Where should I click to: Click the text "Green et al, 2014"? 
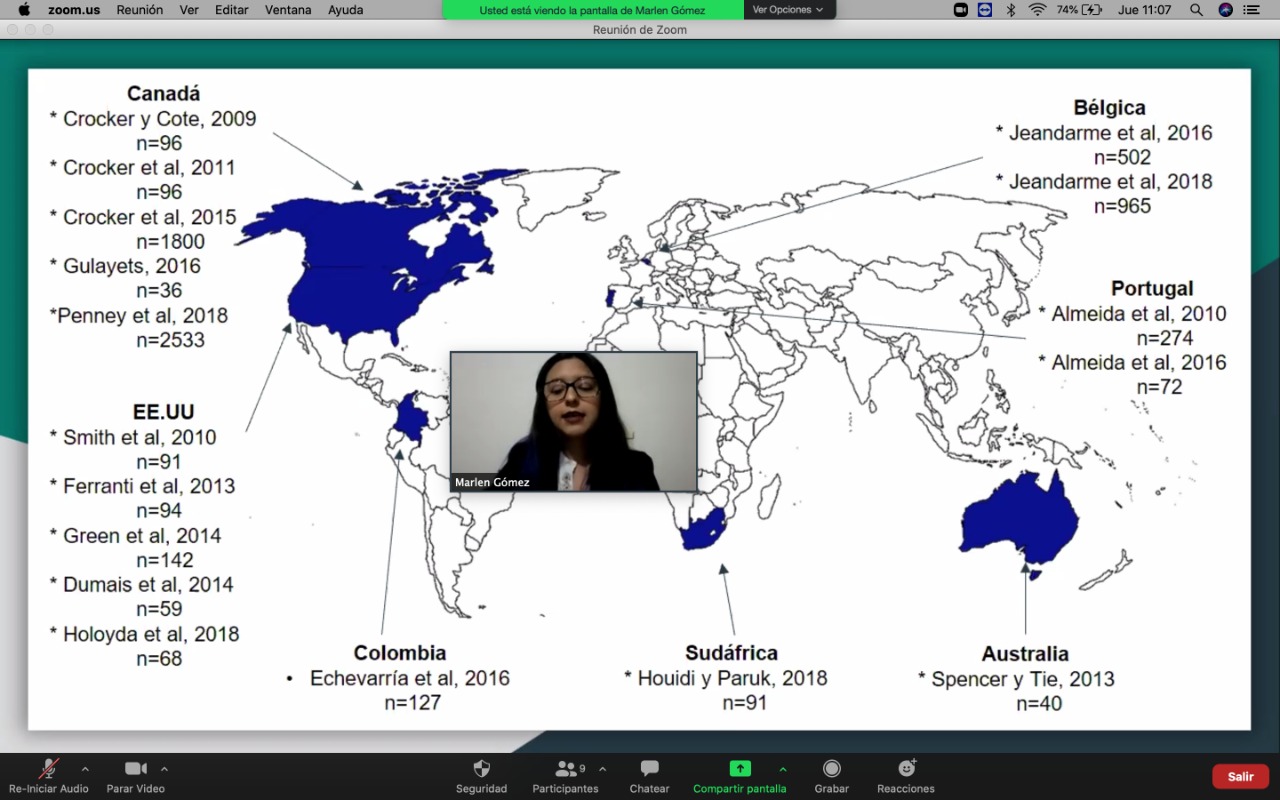(143, 536)
